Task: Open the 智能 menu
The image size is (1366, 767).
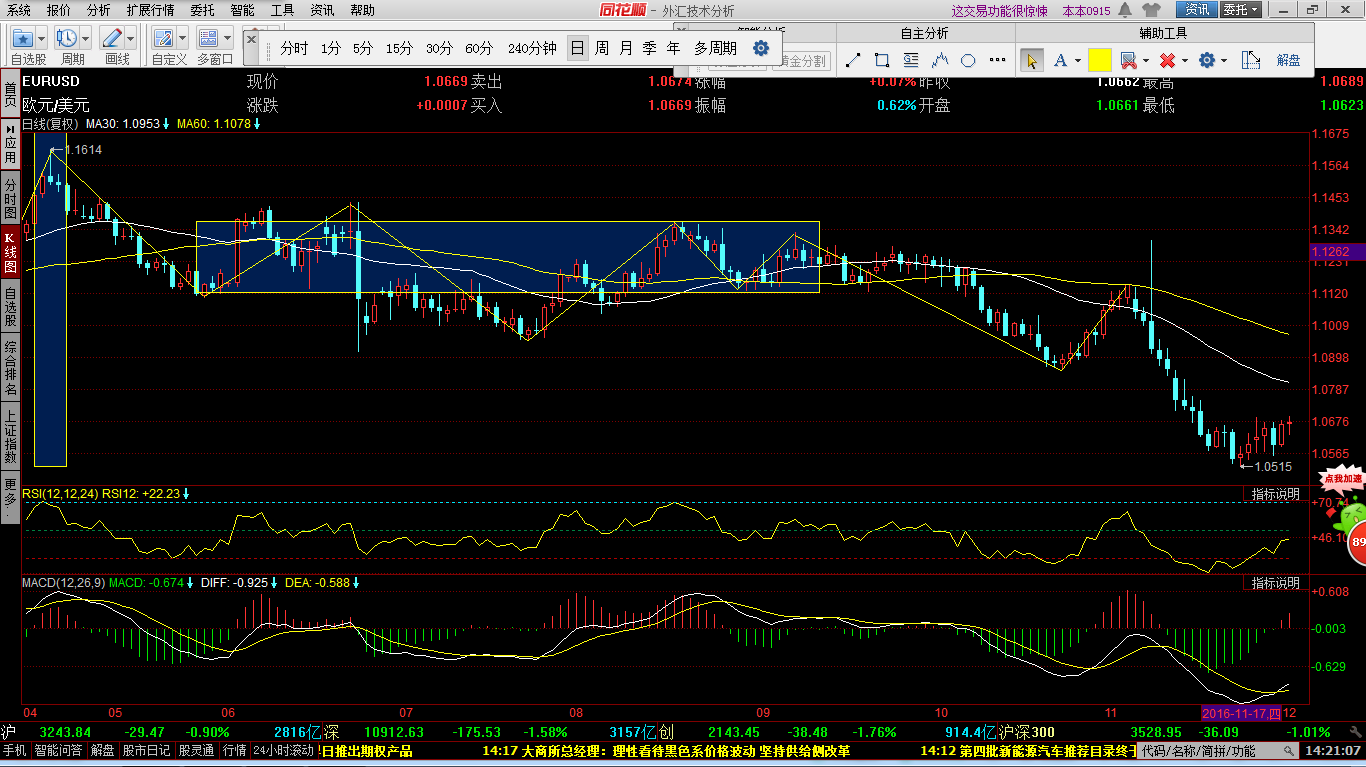Action: [x=242, y=10]
